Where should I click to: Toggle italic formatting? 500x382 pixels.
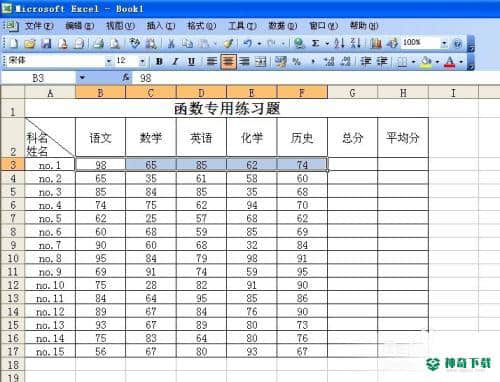(175, 62)
